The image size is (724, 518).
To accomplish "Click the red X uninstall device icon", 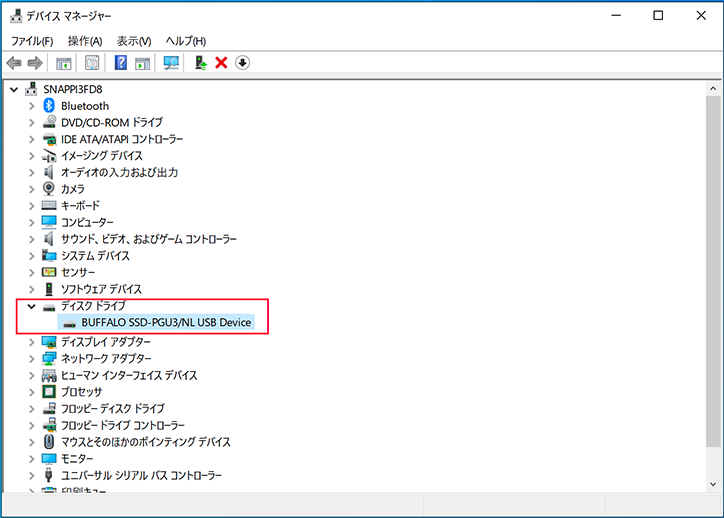I will click(221, 63).
